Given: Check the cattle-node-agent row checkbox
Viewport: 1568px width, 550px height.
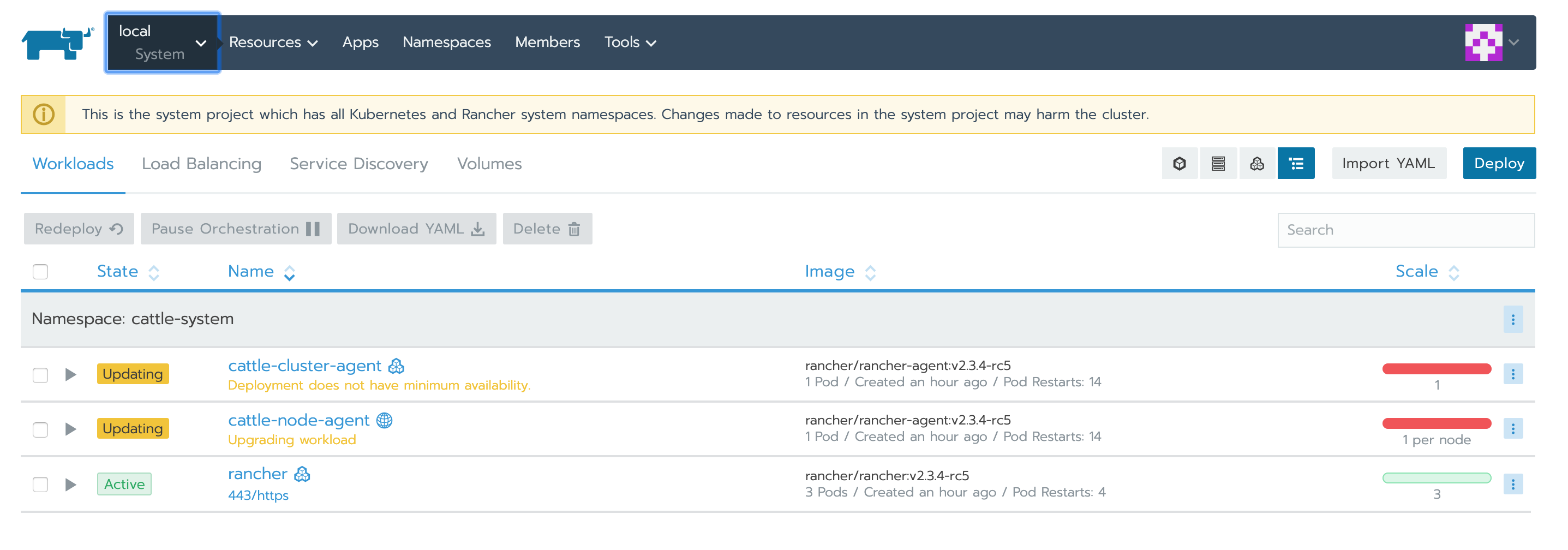Looking at the screenshot, I should 40,429.
